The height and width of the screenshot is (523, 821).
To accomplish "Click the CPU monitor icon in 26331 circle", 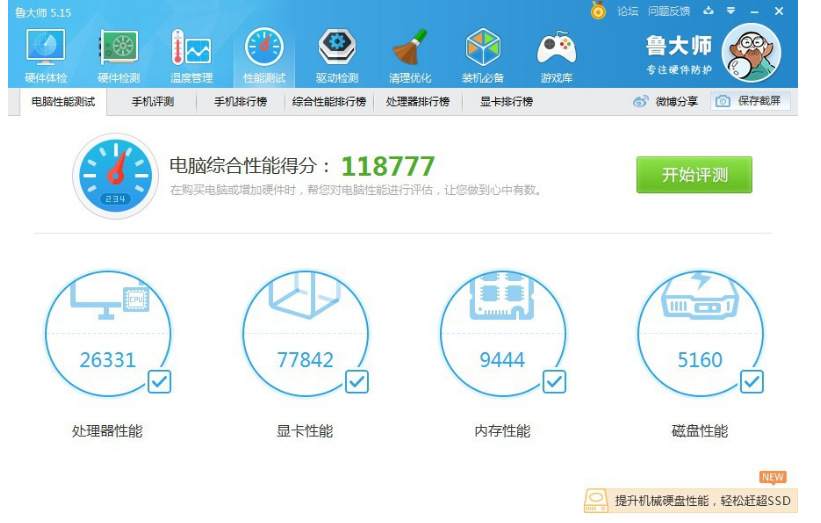I will click(109, 297).
